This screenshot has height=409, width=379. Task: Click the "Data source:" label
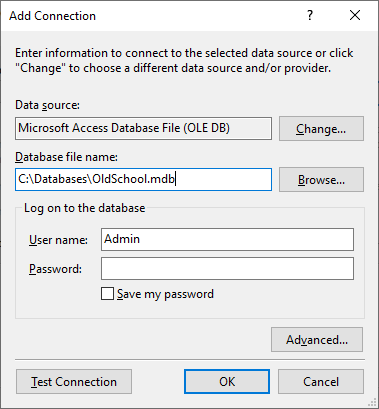[47, 105]
